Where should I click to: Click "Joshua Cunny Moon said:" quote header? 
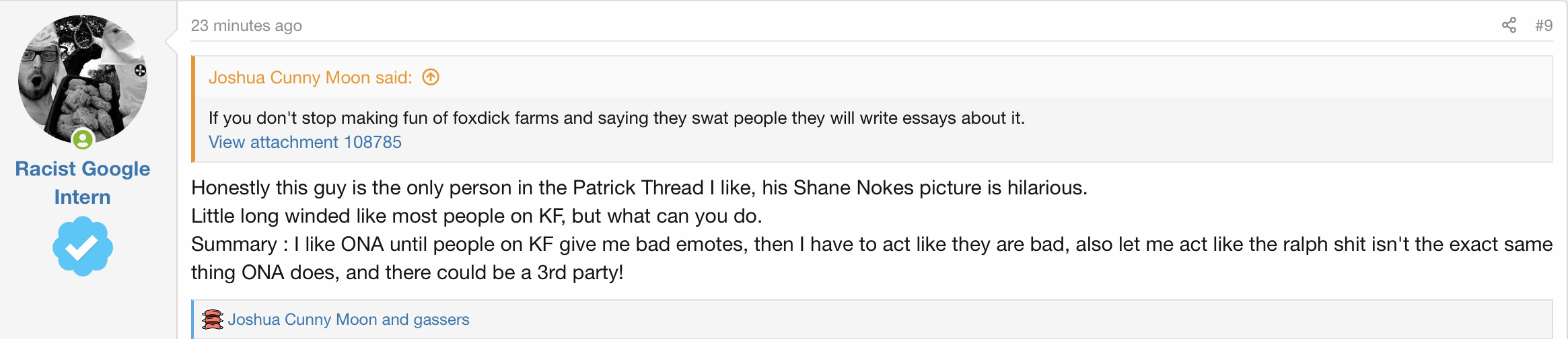pos(310,77)
